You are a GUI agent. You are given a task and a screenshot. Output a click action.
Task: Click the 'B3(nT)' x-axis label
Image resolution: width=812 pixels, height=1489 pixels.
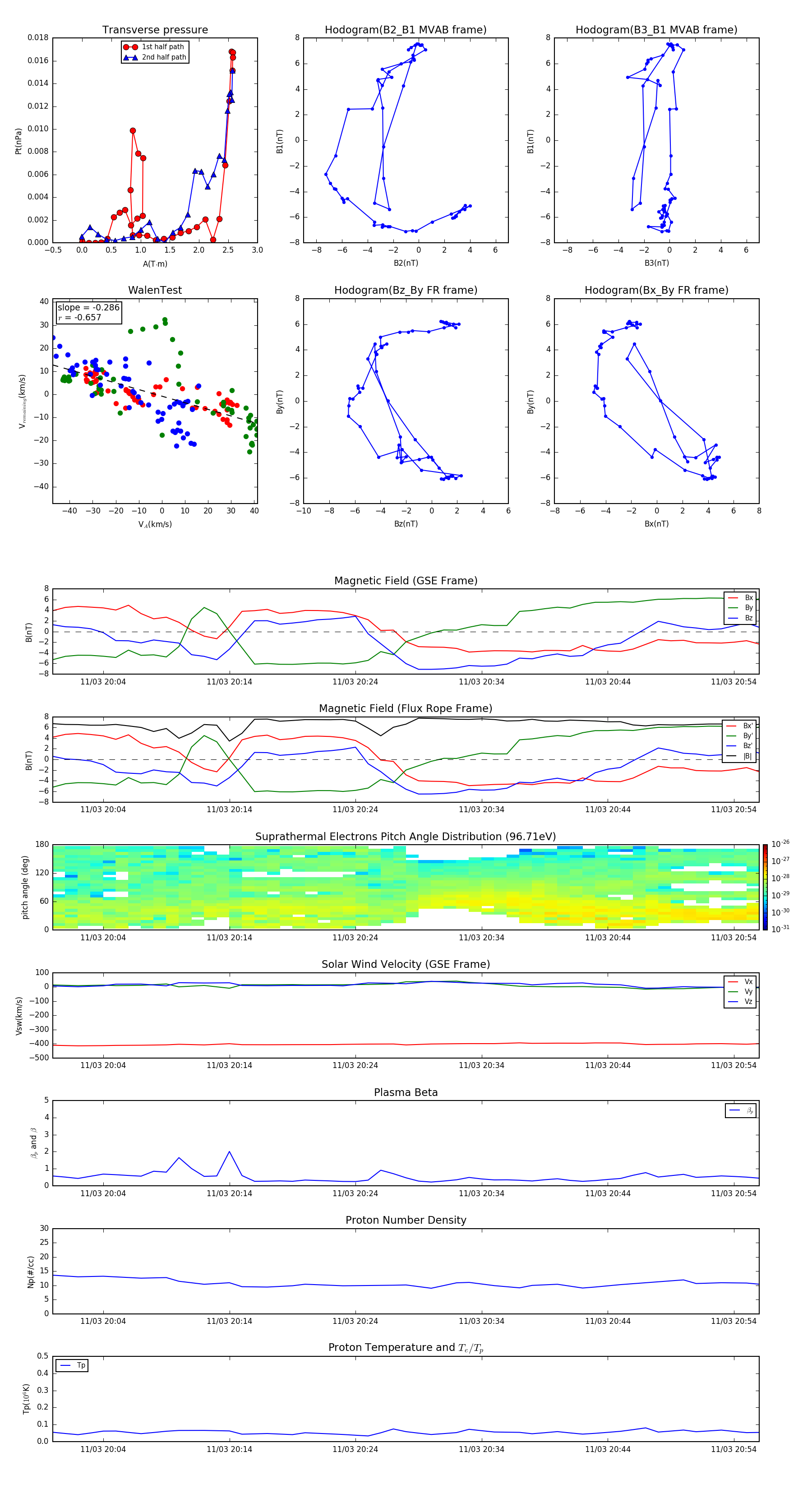pyautogui.click(x=656, y=263)
